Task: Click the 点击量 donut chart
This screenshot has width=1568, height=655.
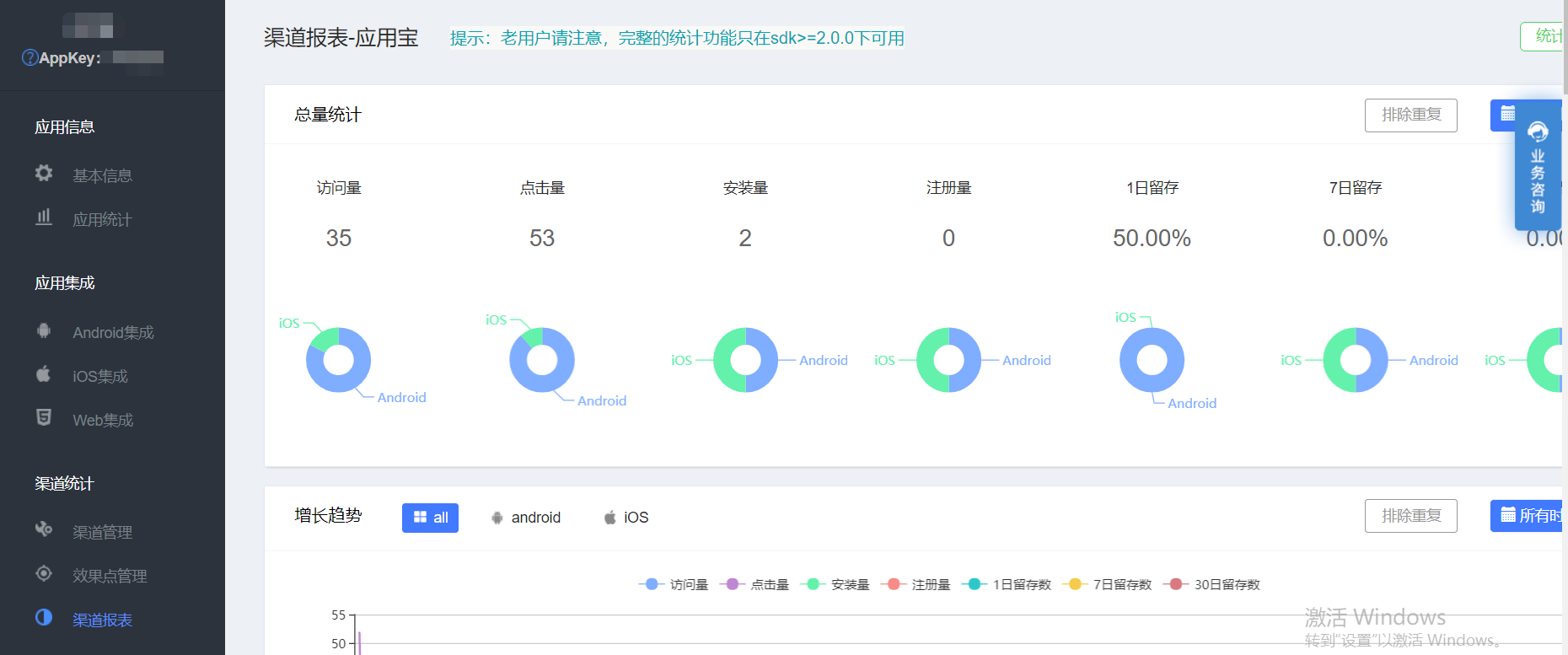Action: tap(542, 360)
